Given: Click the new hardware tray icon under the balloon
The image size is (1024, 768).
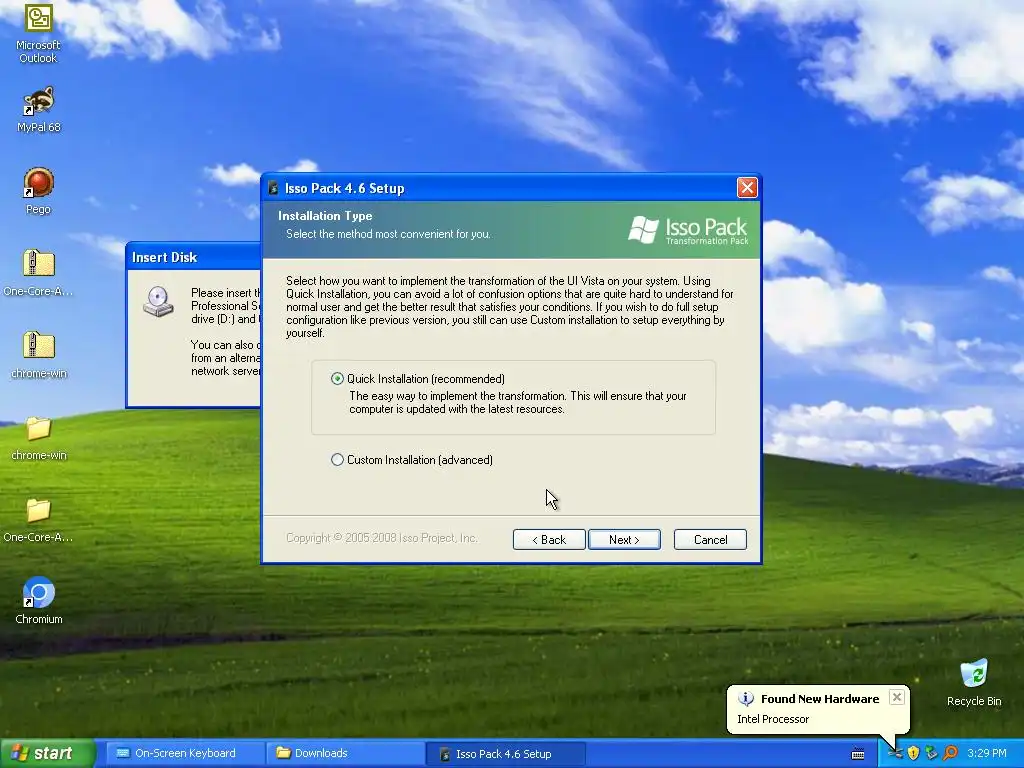Looking at the screenshot, I should [895, 754].
